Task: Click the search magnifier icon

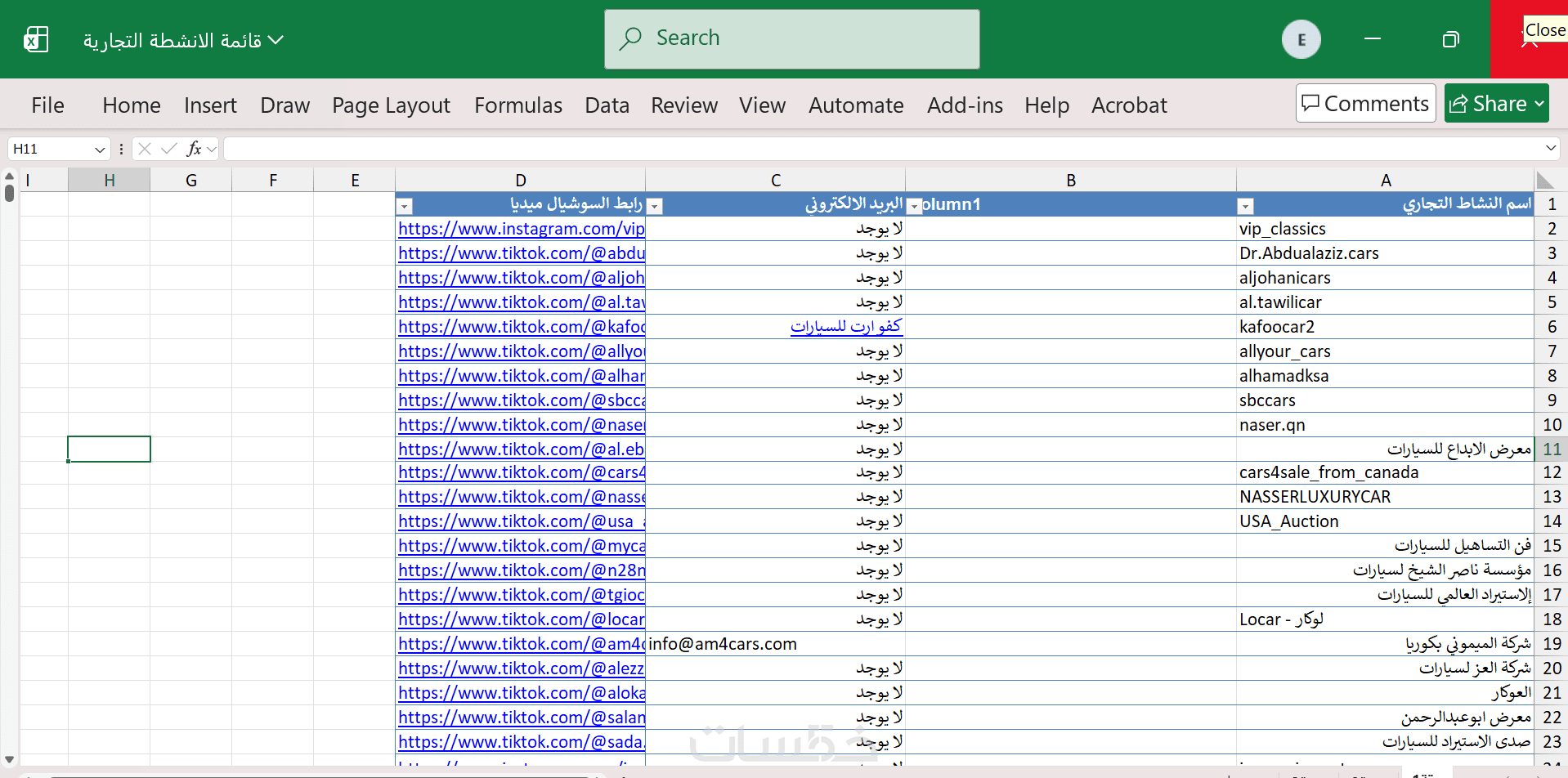Action: point(630,38)
